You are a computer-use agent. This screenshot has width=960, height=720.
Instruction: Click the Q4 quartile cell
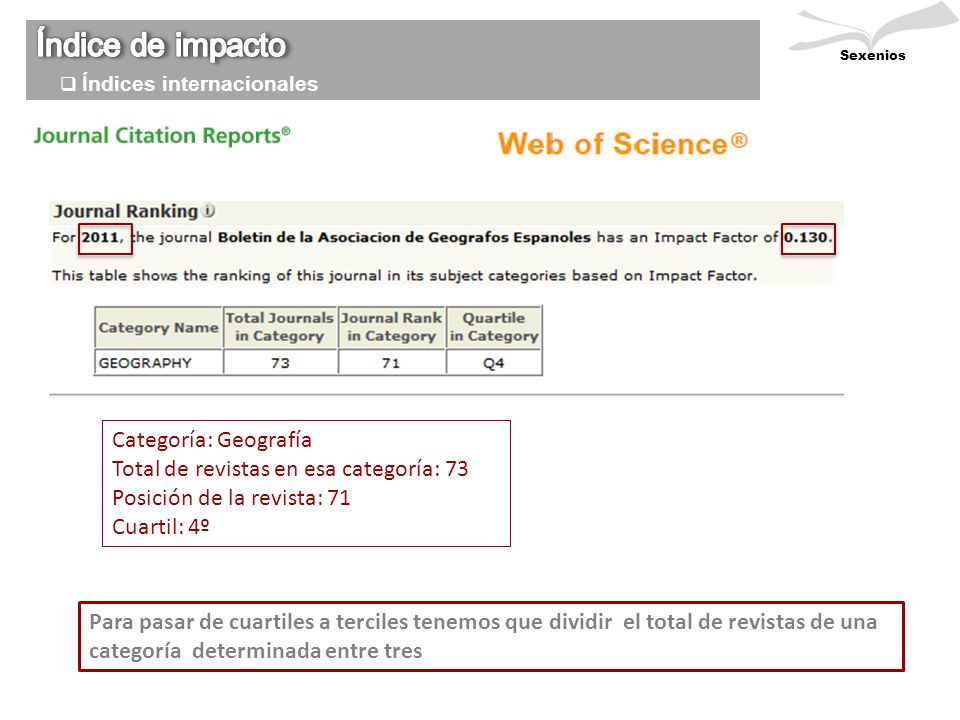(x=494, y=363)
